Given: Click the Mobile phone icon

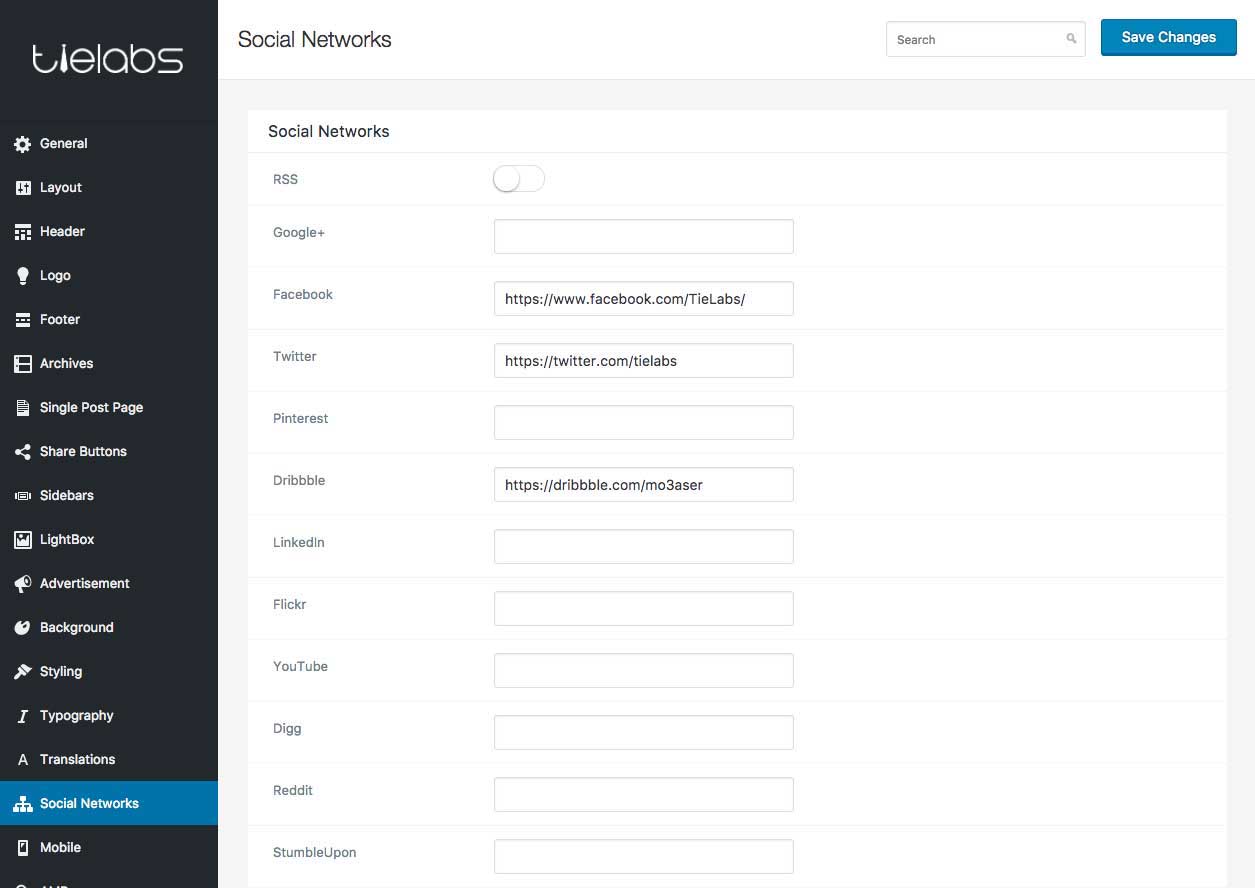Looking at the screenshot, I should coord(22,848).
